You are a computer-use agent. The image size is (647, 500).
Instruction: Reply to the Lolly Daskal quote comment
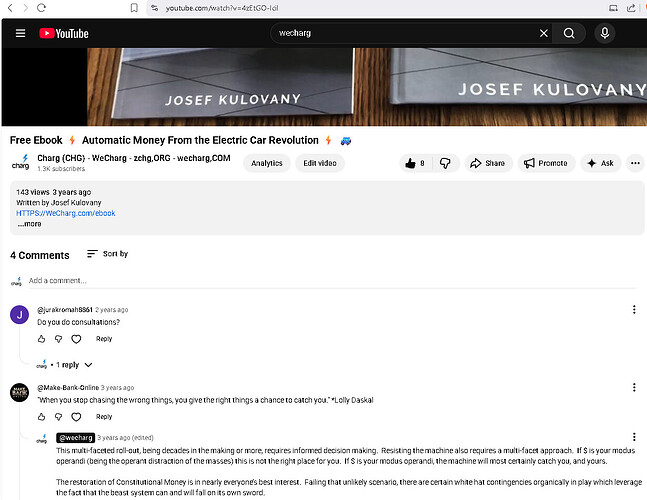click(104, 417)
